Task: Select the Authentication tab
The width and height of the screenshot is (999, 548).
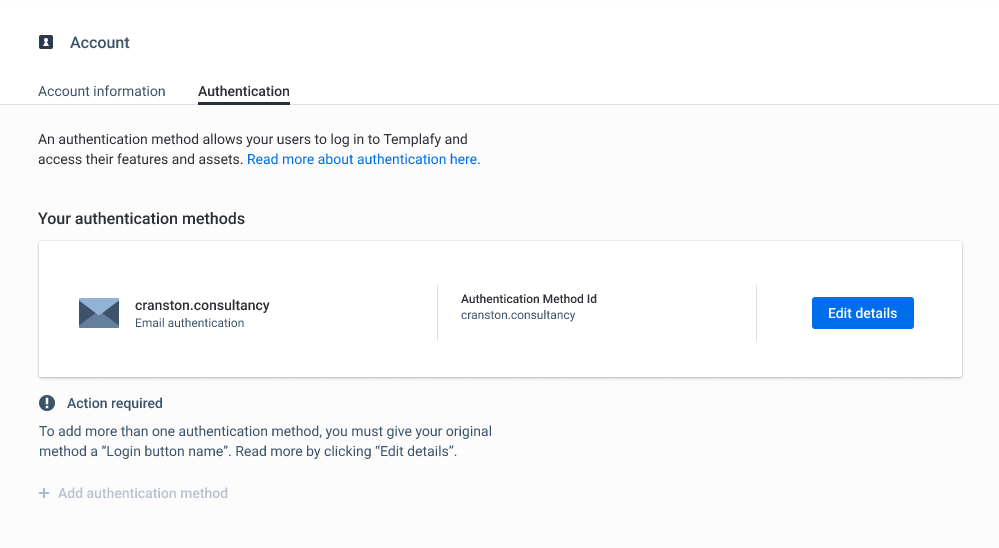Action: tap(244, 91)
